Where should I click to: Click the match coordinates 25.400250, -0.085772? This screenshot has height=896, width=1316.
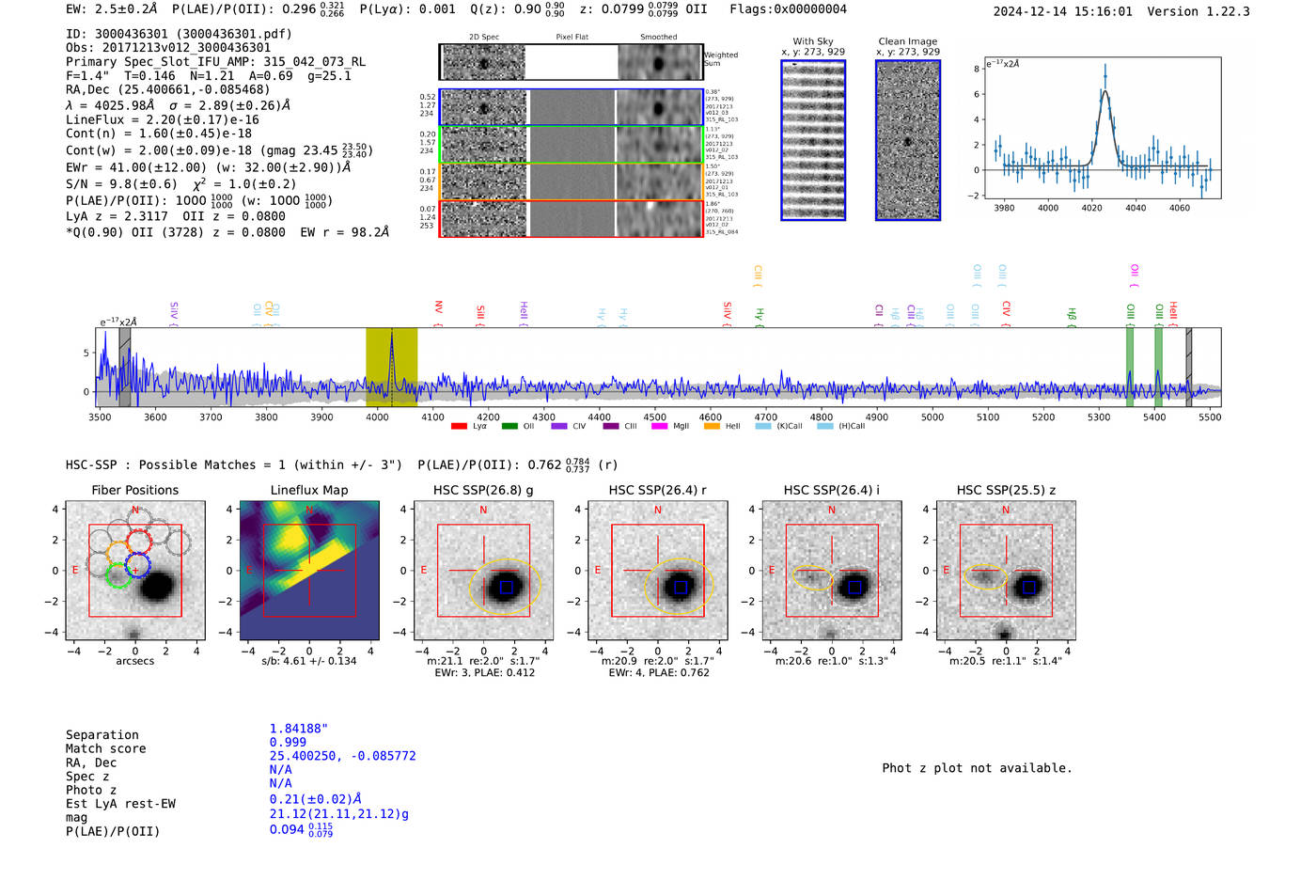click(342, 756)
